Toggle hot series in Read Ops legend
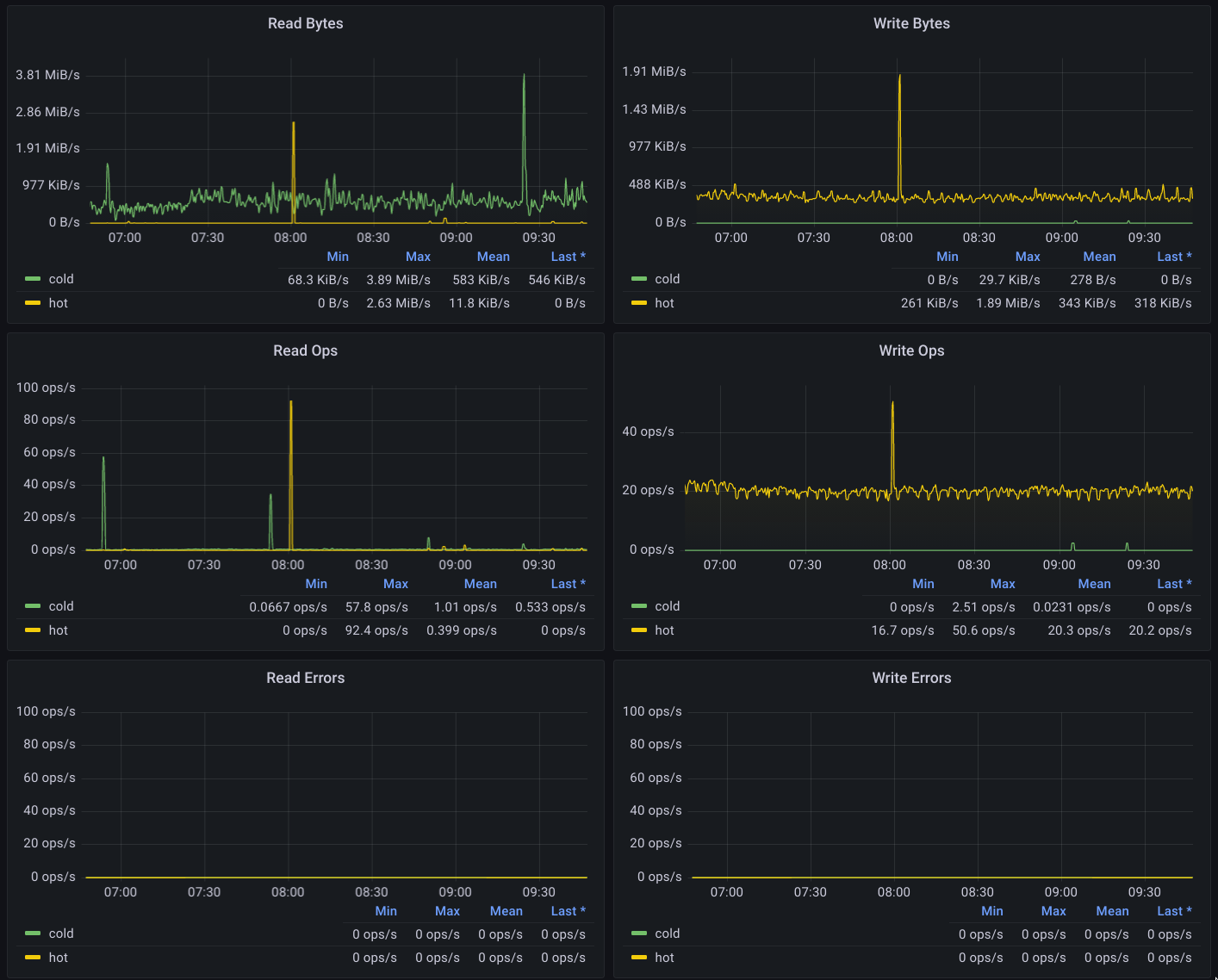Viewport: 1218px width, 980px height. pos(58,630)
